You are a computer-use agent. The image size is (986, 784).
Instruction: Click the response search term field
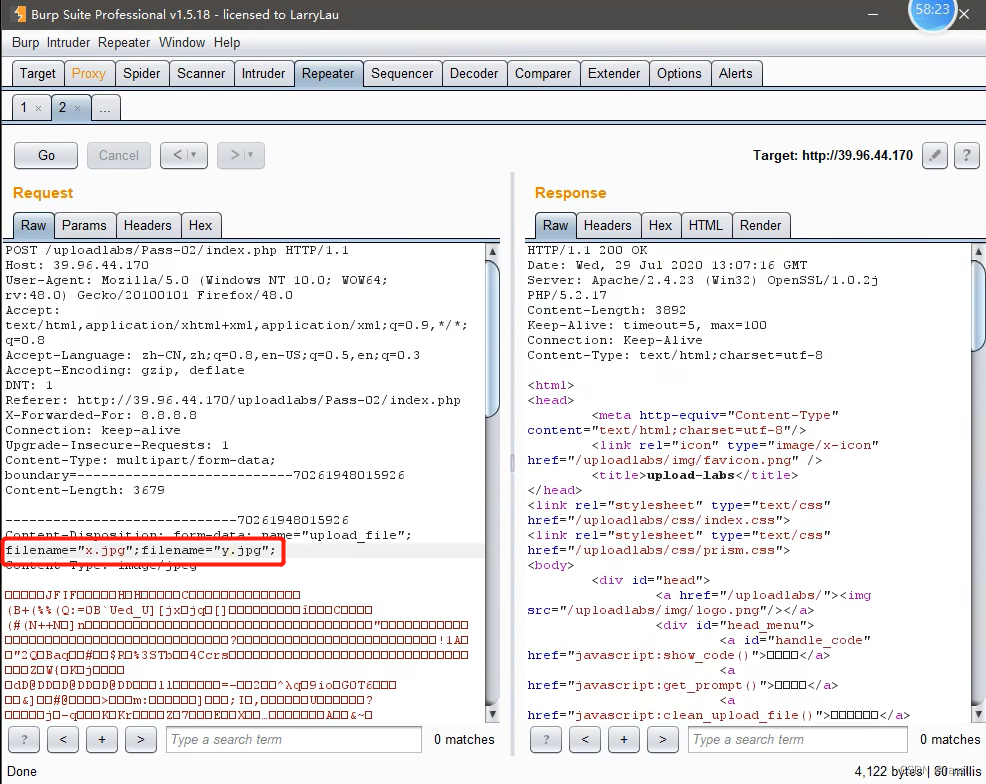pyautogui.click(x=798, y=739)
